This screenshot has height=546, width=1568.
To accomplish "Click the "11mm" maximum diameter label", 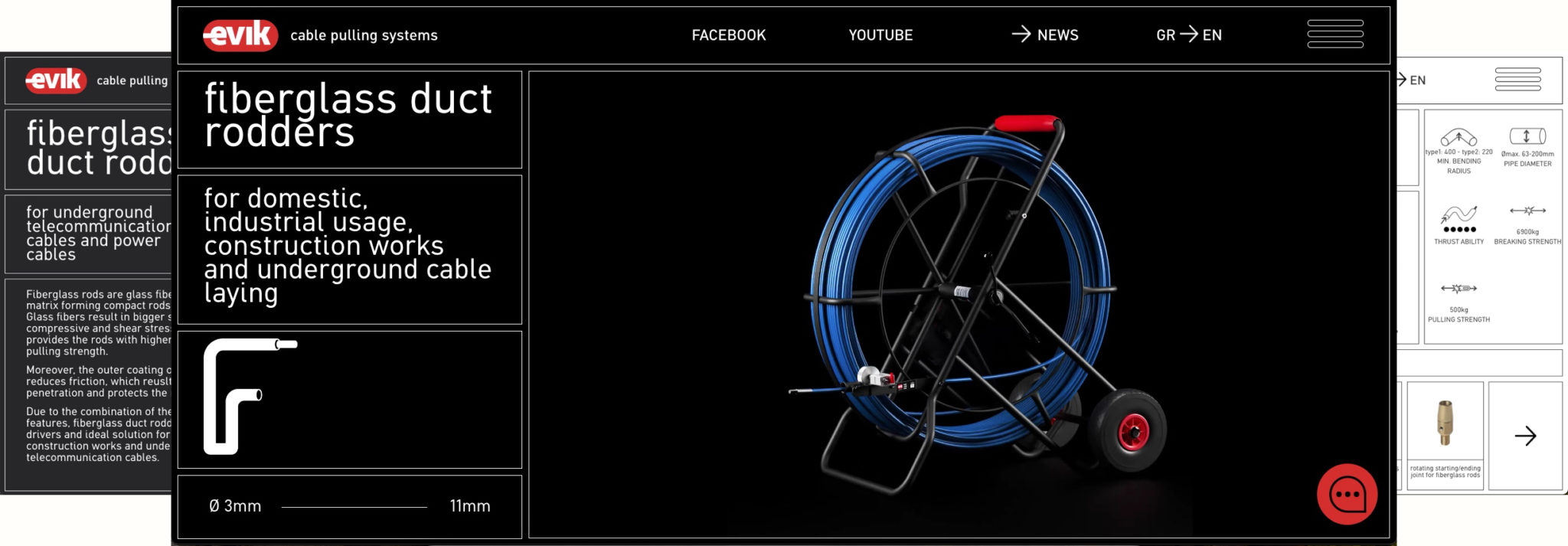I will pos(470,506).
